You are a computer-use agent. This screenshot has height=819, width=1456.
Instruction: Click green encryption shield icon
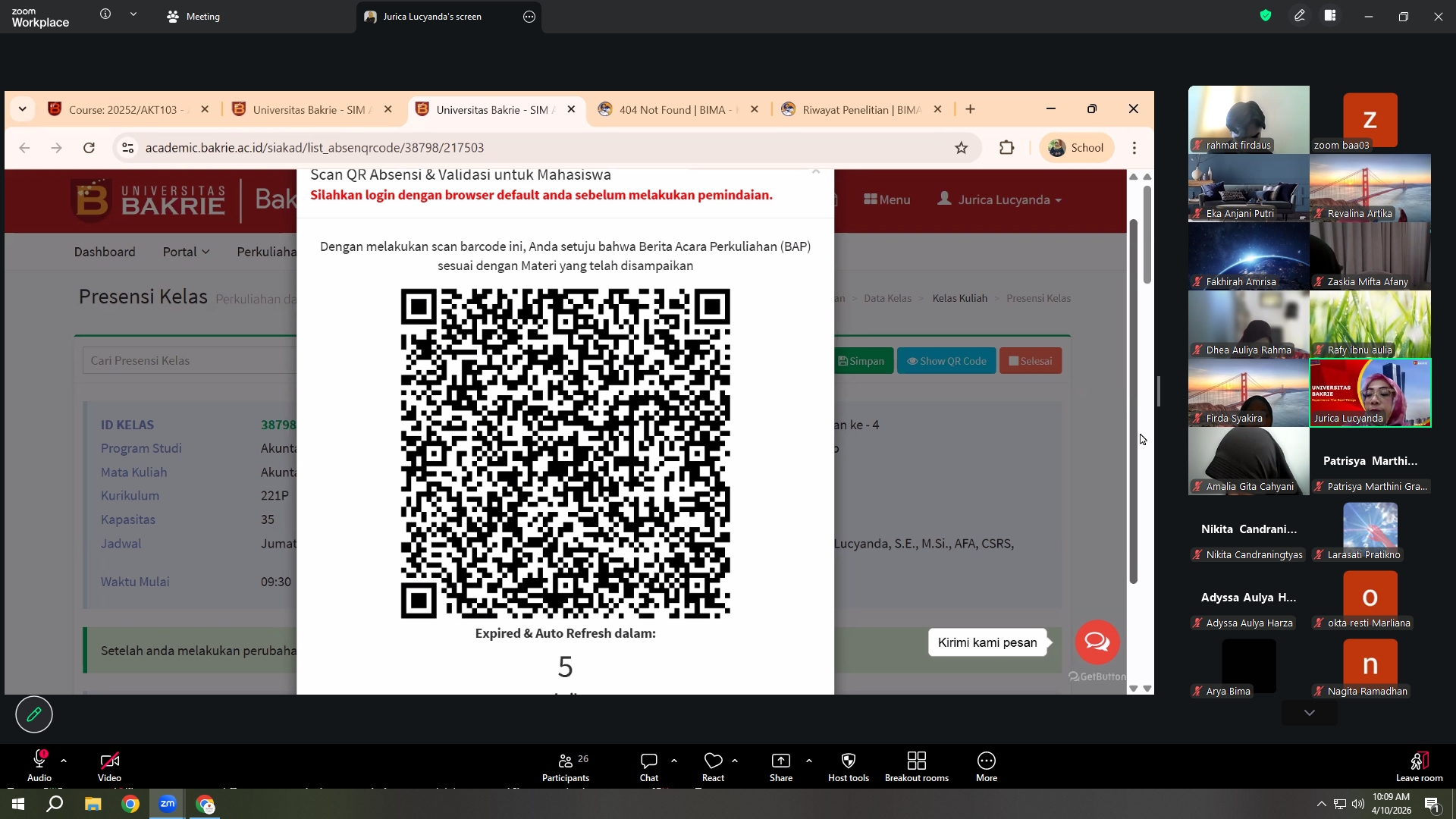(x=1266, y=15)
